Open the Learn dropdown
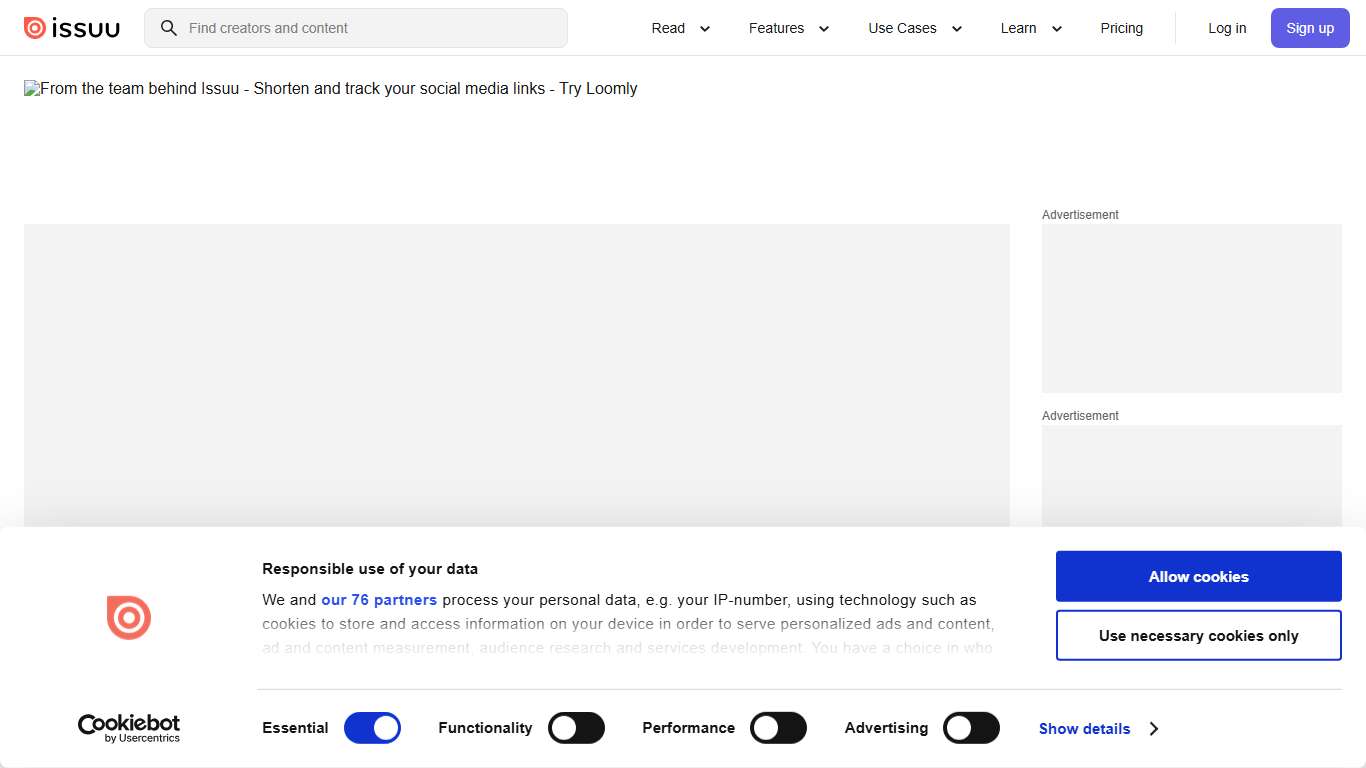 [1031, 28]
